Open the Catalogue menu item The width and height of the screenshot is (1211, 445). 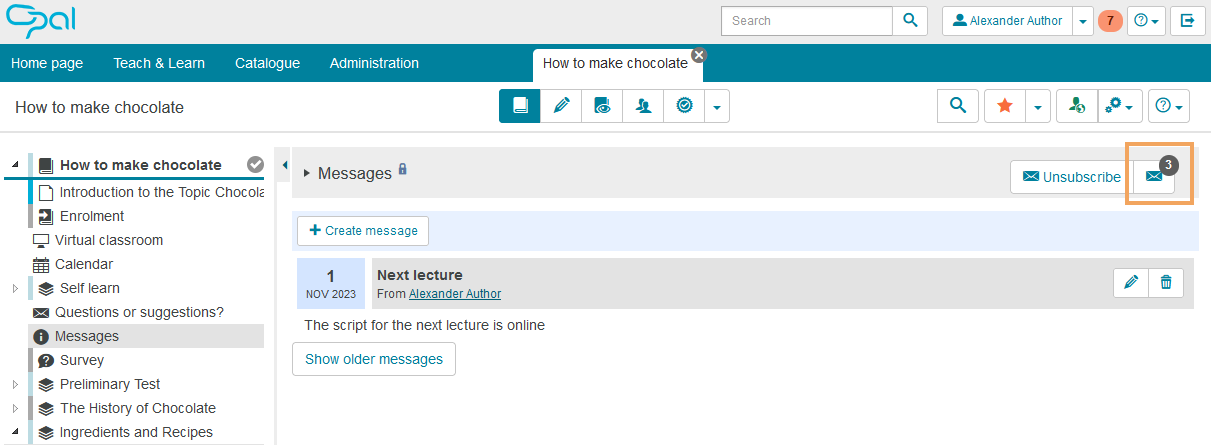click(267, 63)
